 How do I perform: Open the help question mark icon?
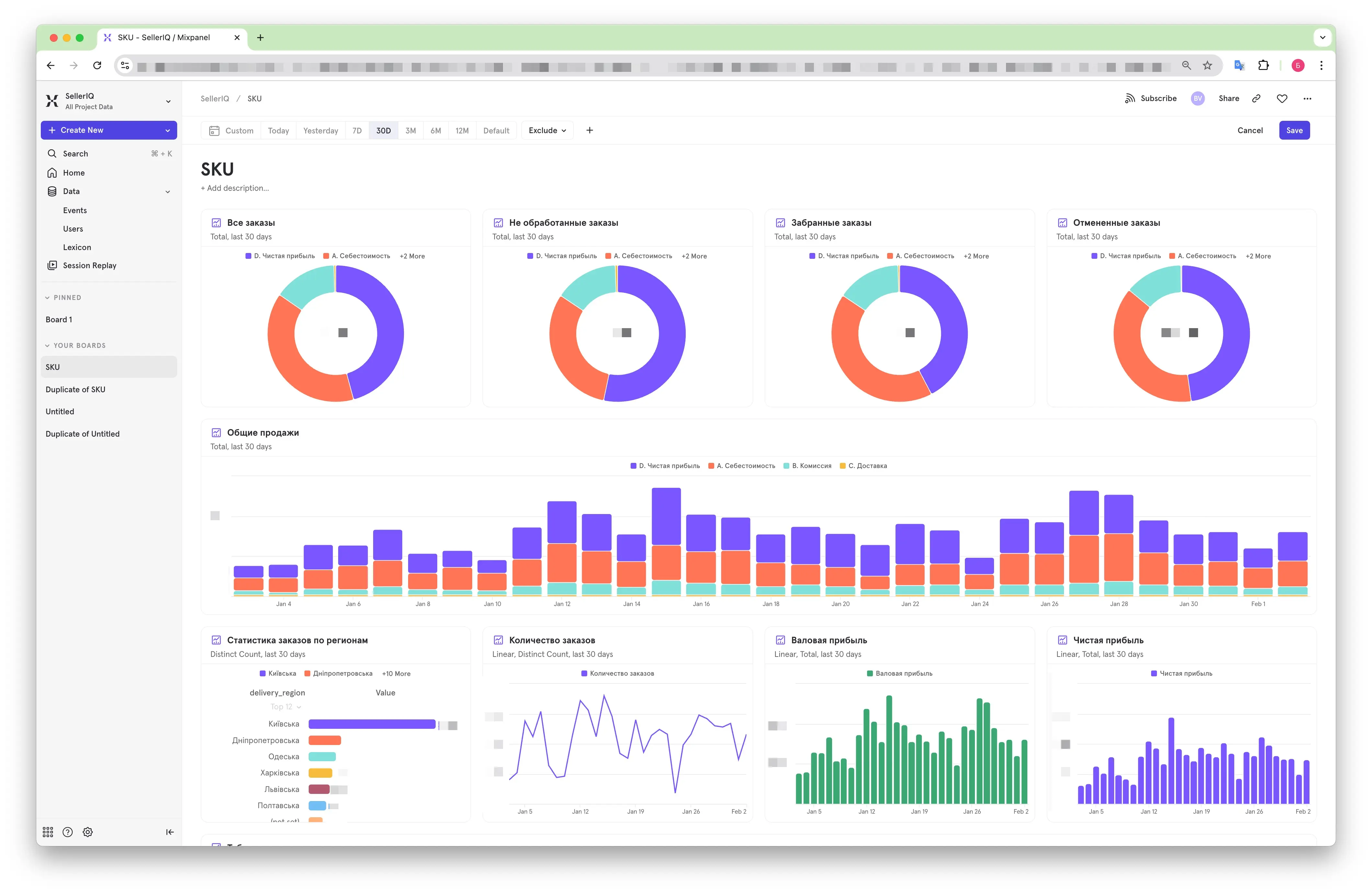(x=67, y=832)
